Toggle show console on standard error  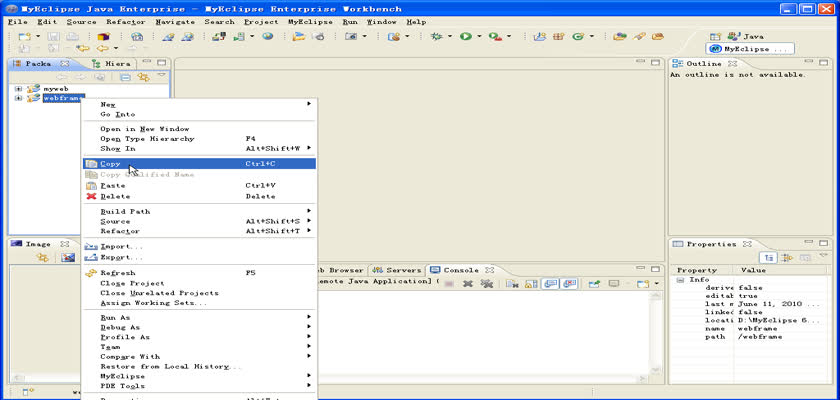pyautogui.click(x=569, y=284)
